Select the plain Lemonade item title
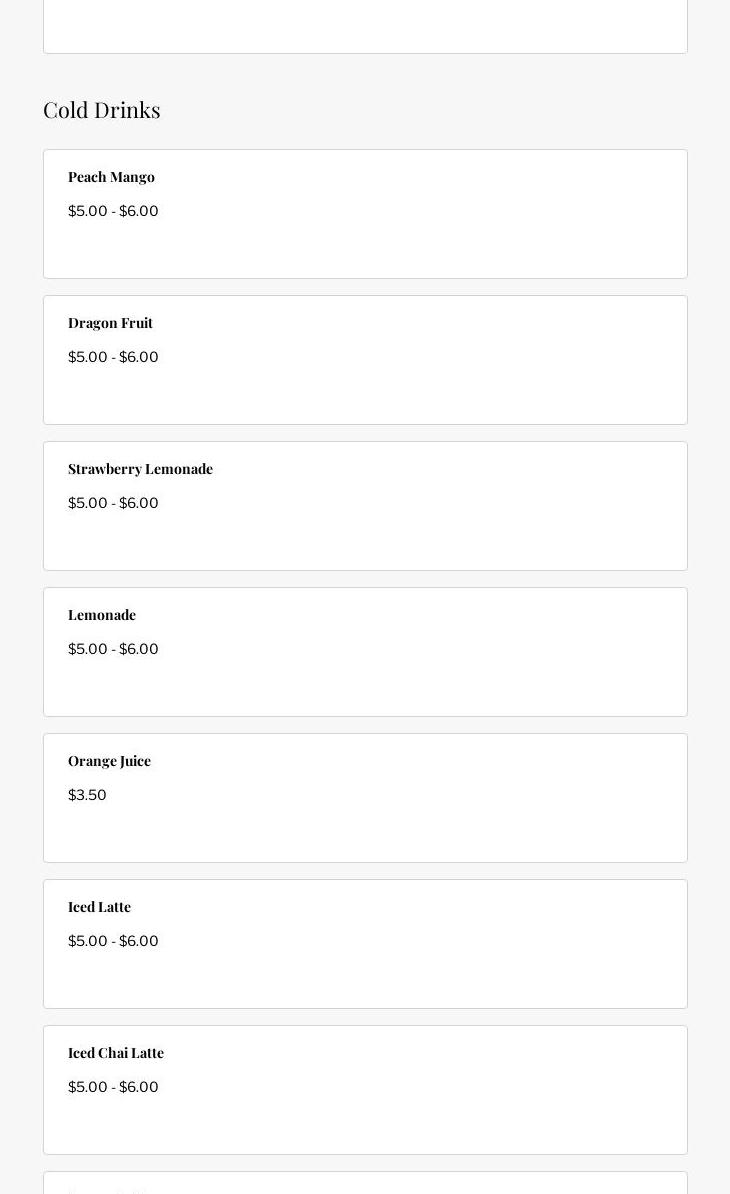Image resolution: width=730 pixels, height=1194 pixels. click(x=102, y=615)
